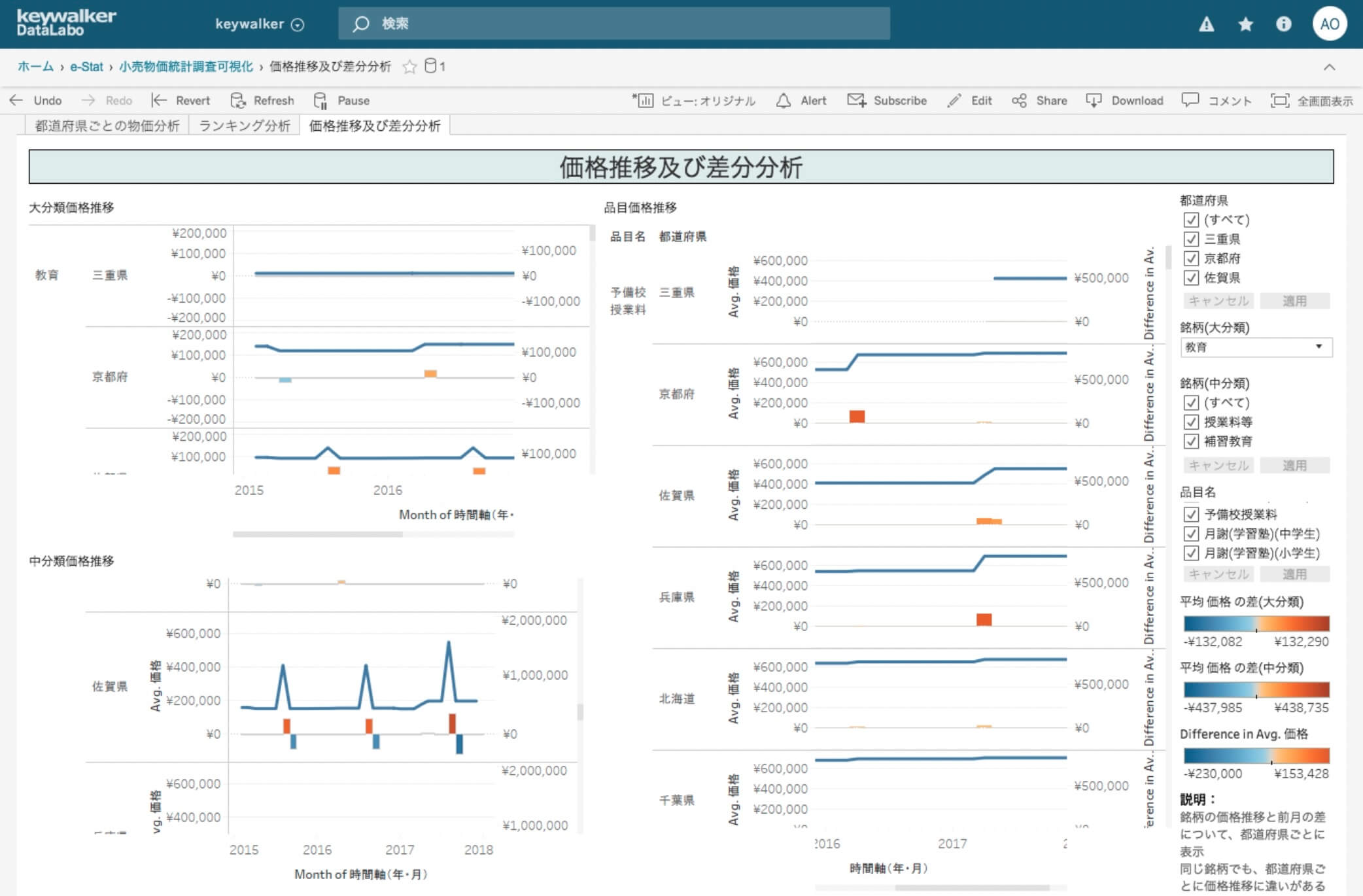Favorite this view with breadcrumb star

pyautogui.click(x=409, y=67)
